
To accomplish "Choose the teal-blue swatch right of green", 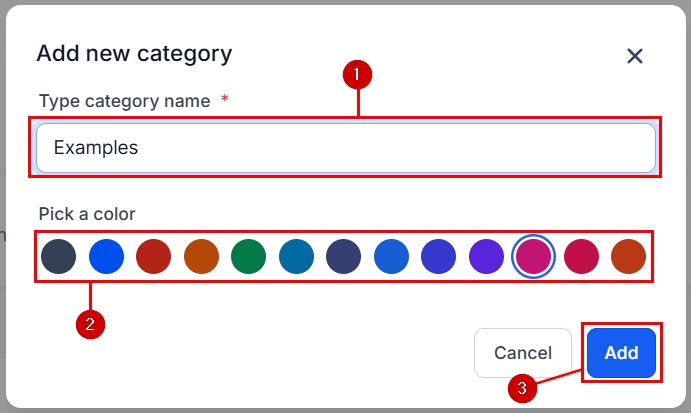I will coord(296,257).
